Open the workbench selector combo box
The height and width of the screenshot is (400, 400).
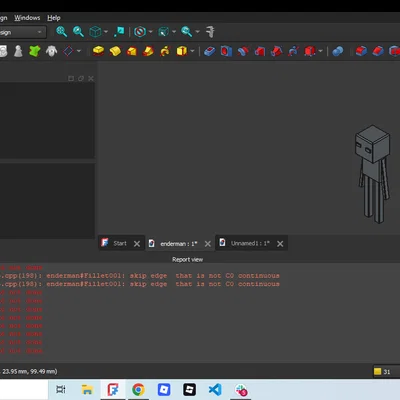point(22,32)
